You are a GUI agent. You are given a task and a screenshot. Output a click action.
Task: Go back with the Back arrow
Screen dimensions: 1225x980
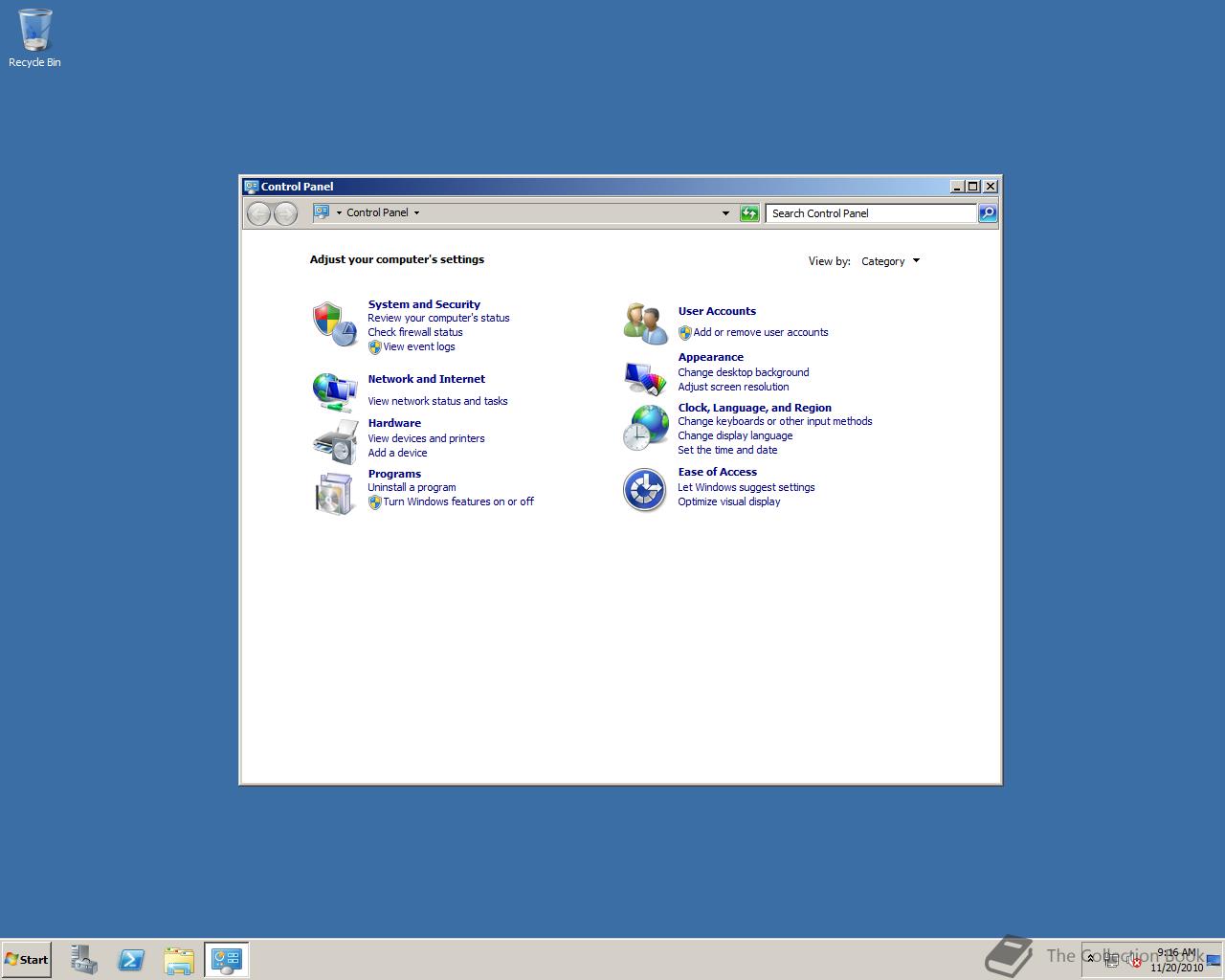258,213
